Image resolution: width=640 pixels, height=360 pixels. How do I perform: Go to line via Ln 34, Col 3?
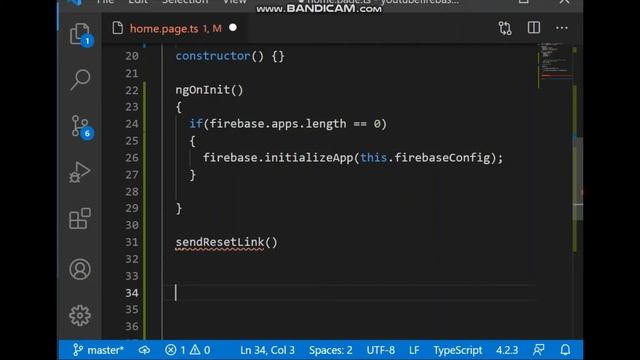[x=267, y=350]
